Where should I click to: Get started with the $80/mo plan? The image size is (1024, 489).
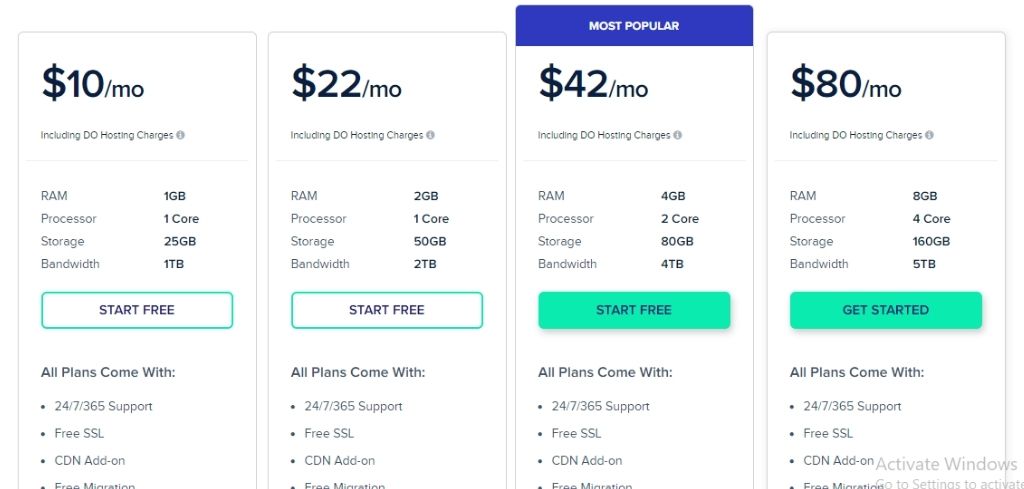click(x=886, y=310)
